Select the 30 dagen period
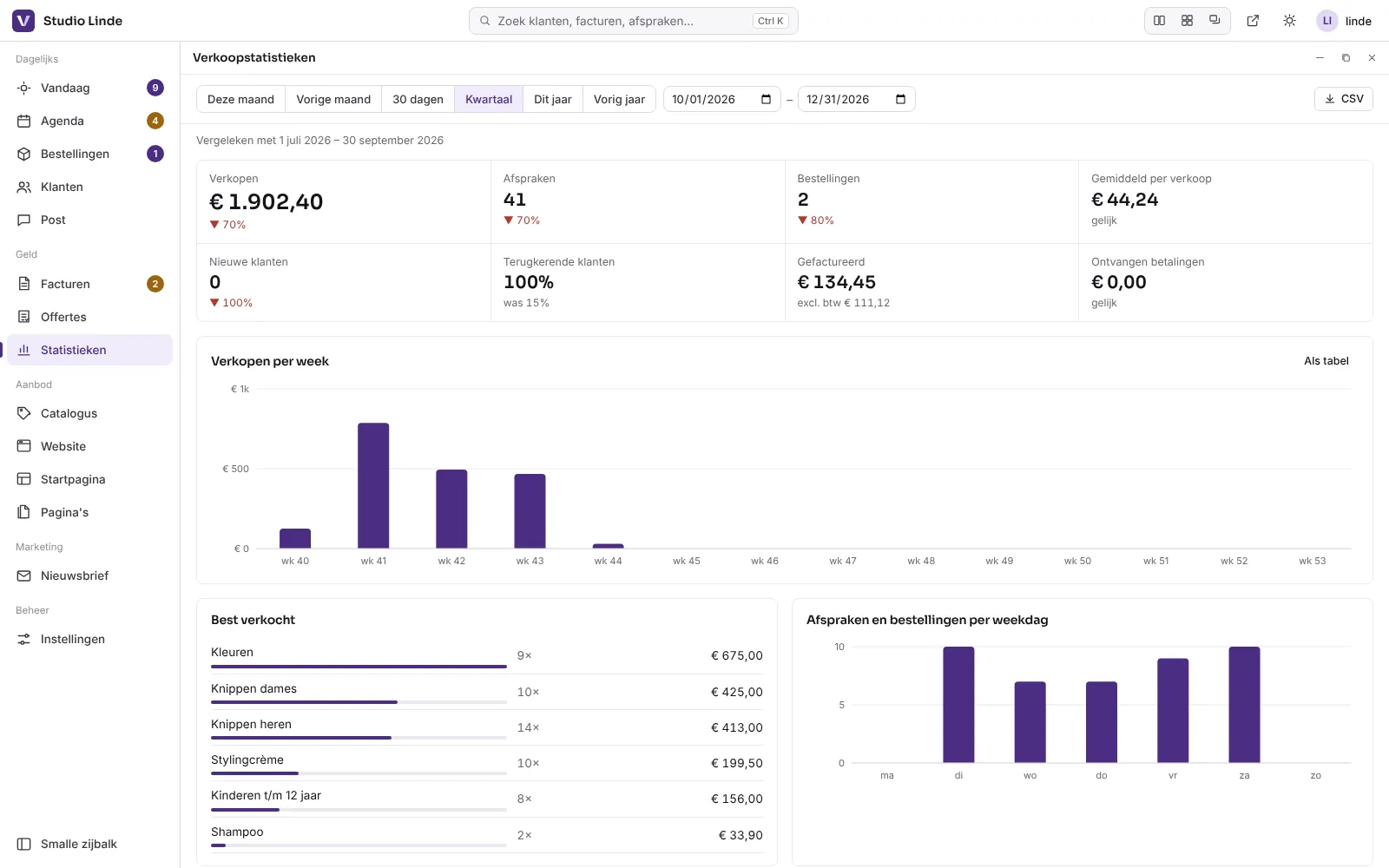 coord(418,99)
